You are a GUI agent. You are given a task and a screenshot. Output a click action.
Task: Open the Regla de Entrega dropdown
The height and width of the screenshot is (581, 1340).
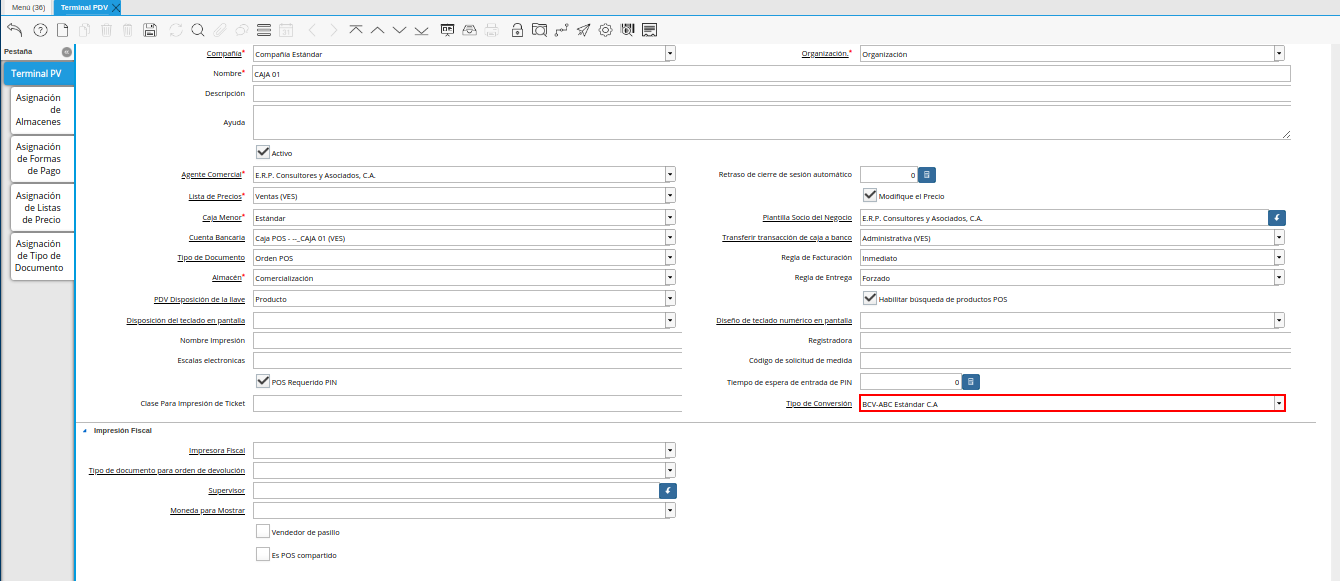tap(1278, 278)
